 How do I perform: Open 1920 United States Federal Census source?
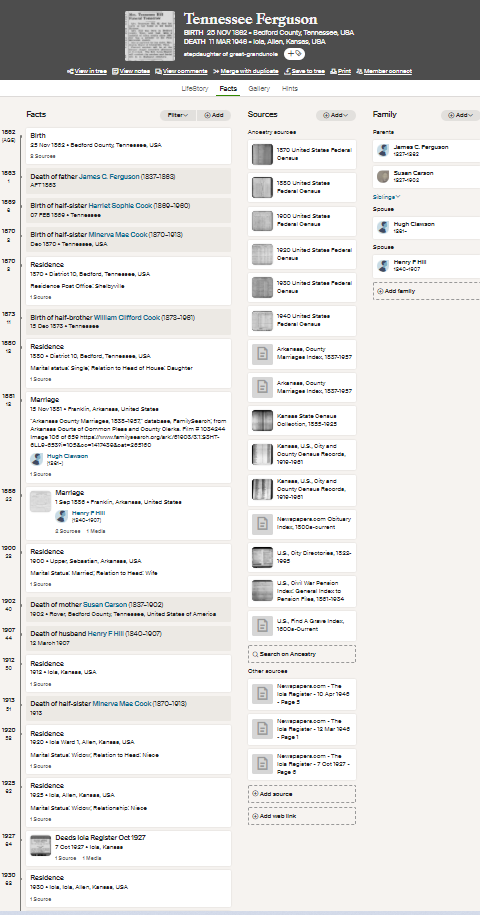click(302, 254)
